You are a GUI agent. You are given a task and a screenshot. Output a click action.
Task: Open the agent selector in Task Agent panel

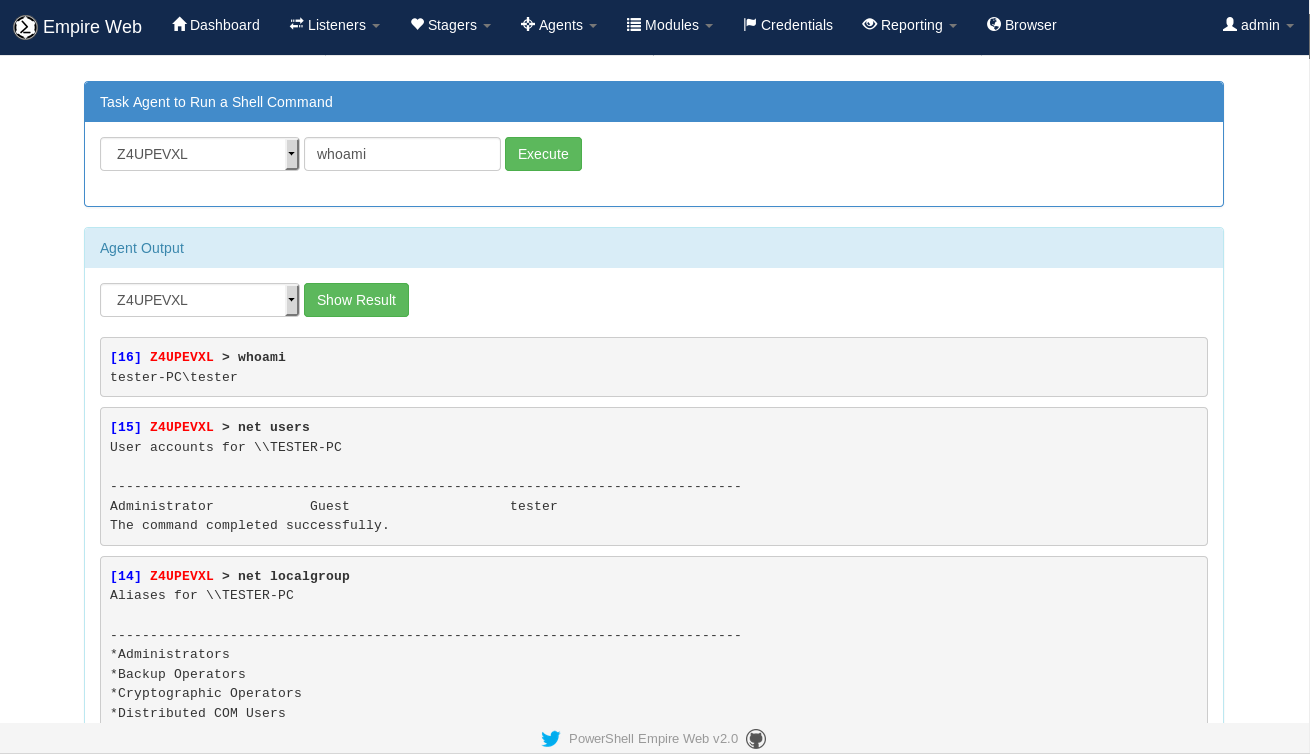(x=200, y=154)
